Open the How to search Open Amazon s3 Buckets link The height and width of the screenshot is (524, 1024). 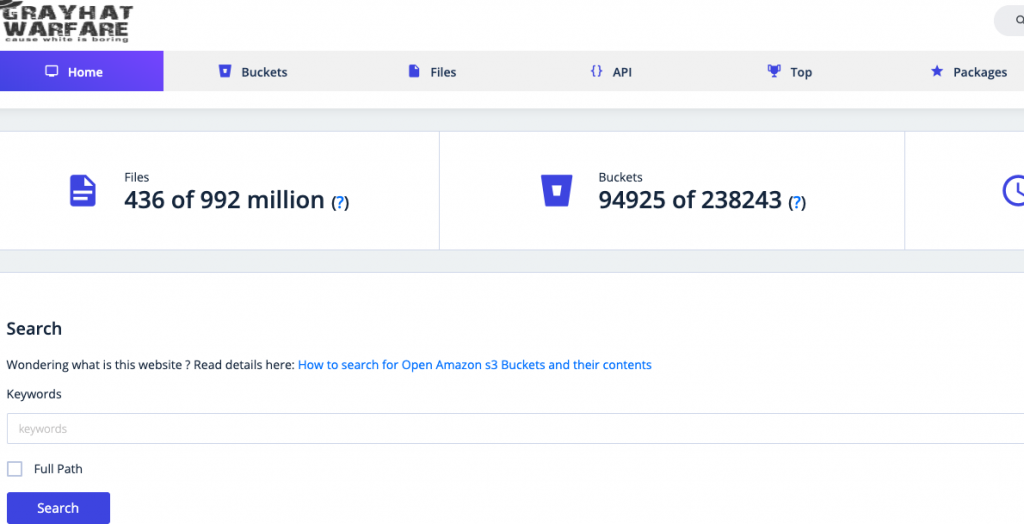click(475, 365)
